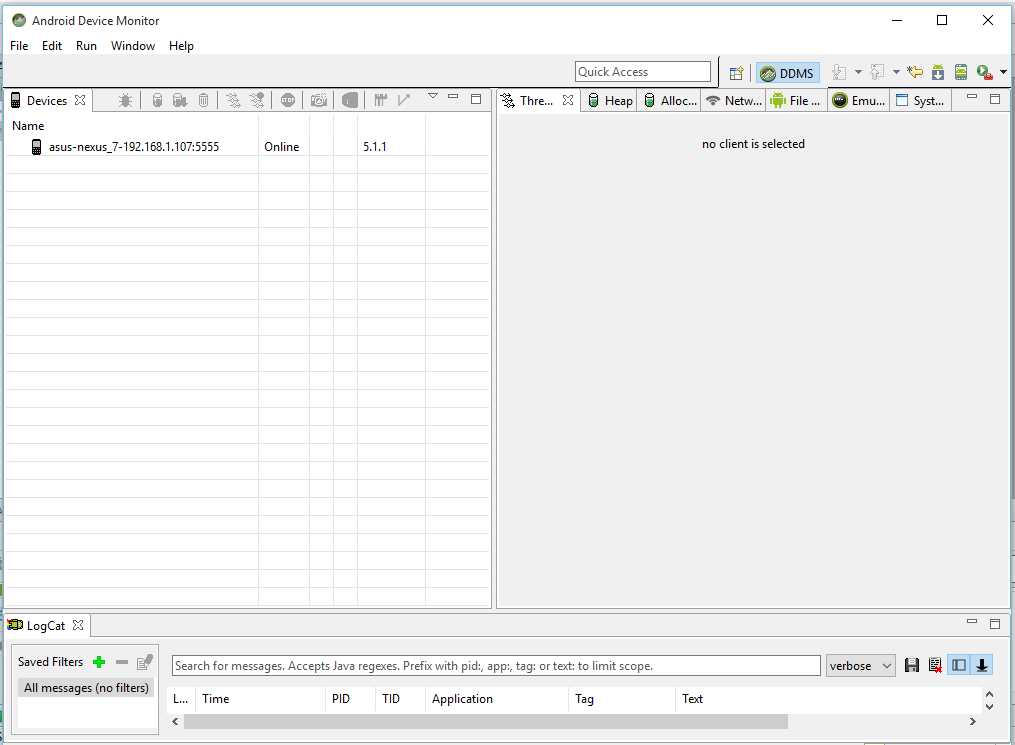1015x745 pixels.
Task: Open the Window menu
Action: (x=133, y=46)
